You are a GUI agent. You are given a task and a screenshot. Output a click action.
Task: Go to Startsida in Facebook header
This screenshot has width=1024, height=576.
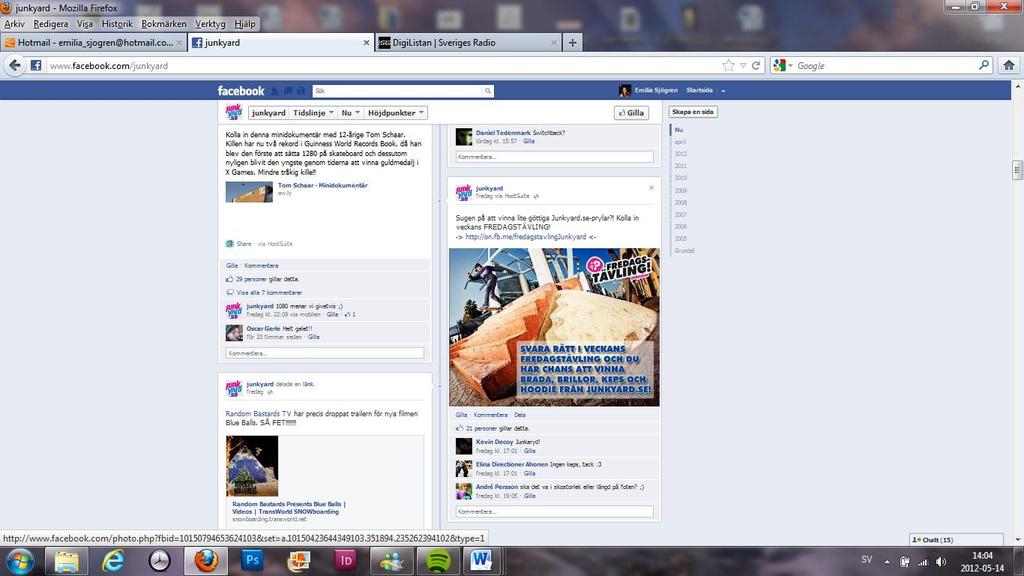(699, 90)
